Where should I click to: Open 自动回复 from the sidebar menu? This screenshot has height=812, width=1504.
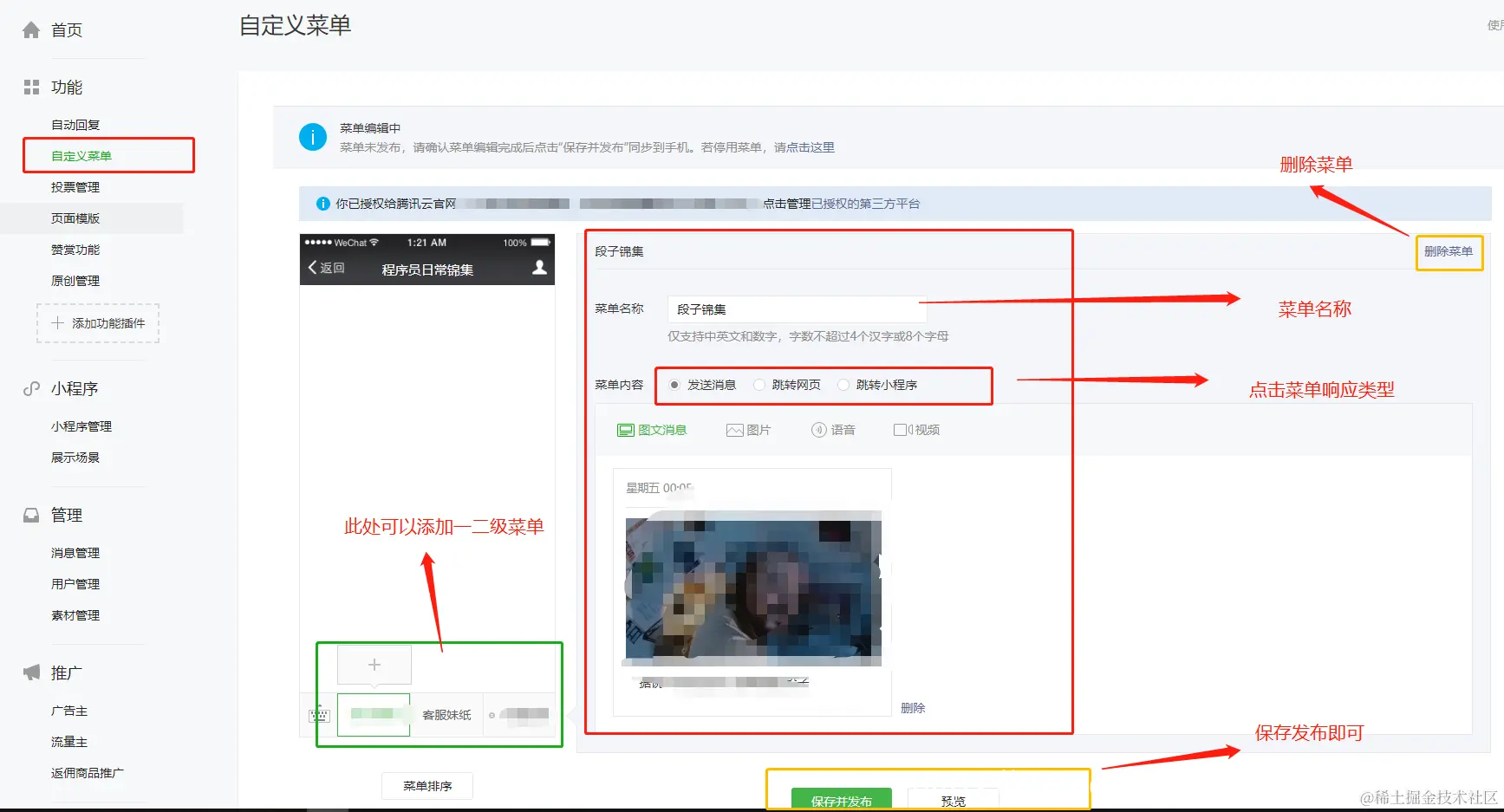(76, 124)
